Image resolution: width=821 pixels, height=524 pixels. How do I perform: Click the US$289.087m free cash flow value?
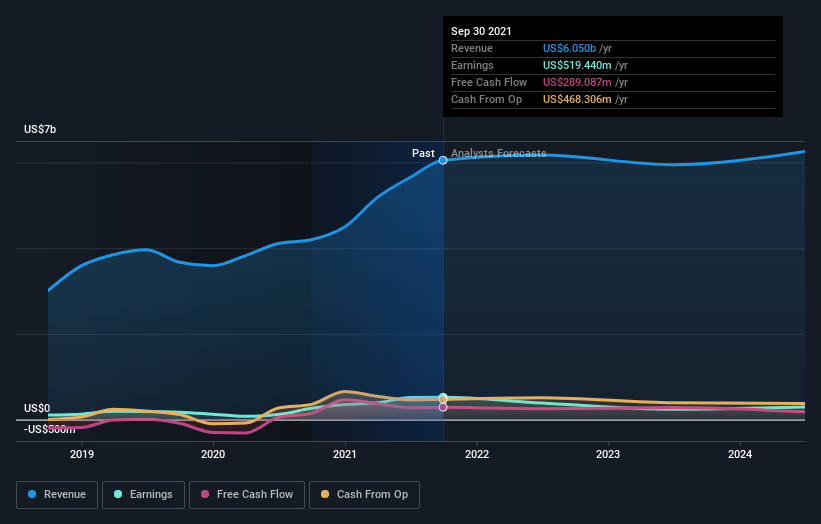[x=577, y=82]
